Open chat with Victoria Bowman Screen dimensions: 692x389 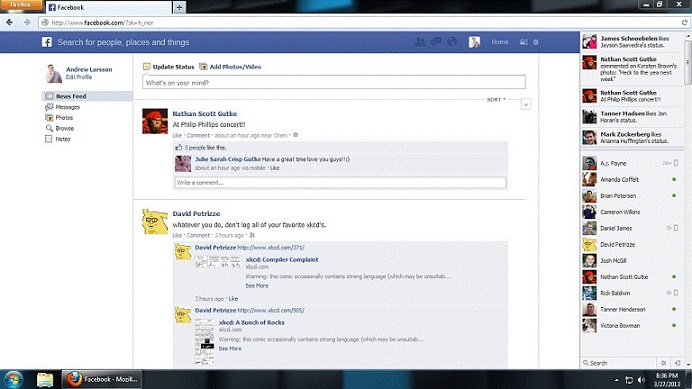632,325
